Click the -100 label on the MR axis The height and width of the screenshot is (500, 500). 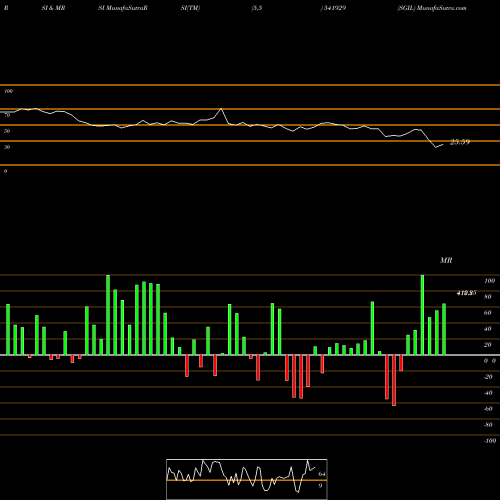coord(490,441)
